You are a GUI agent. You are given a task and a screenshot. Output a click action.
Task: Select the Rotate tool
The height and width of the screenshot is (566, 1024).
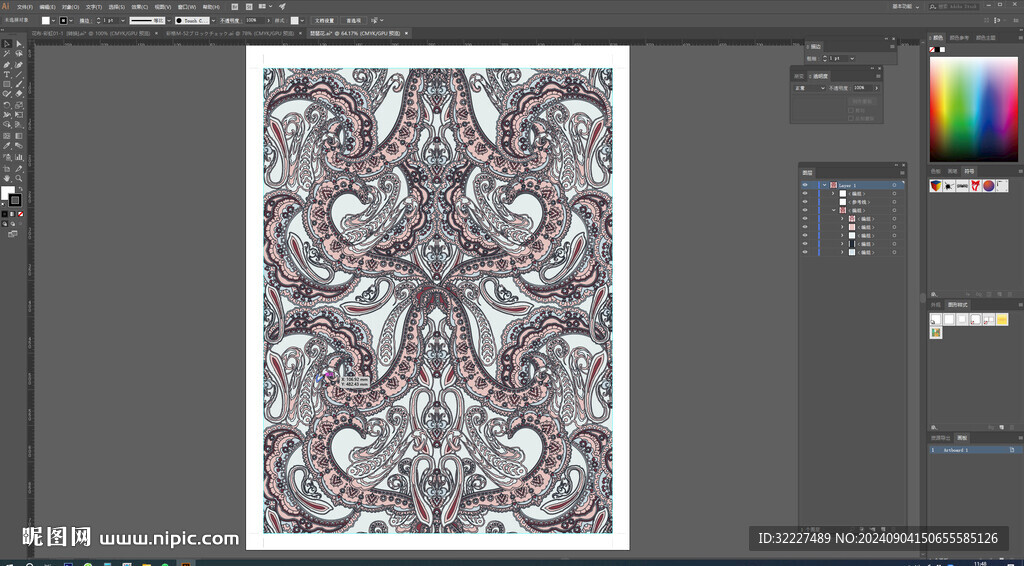[7, 105]
